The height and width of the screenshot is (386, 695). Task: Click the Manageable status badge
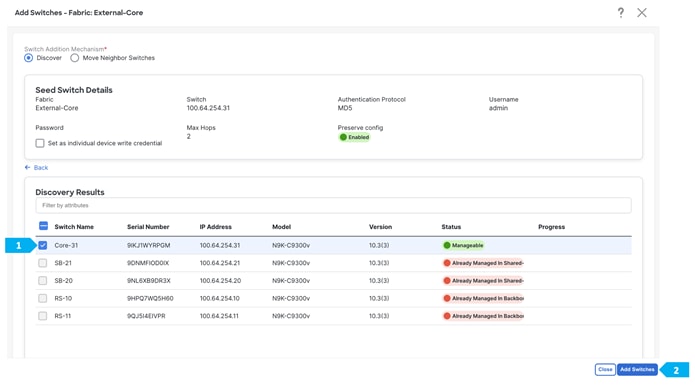[x=463, y=245]
